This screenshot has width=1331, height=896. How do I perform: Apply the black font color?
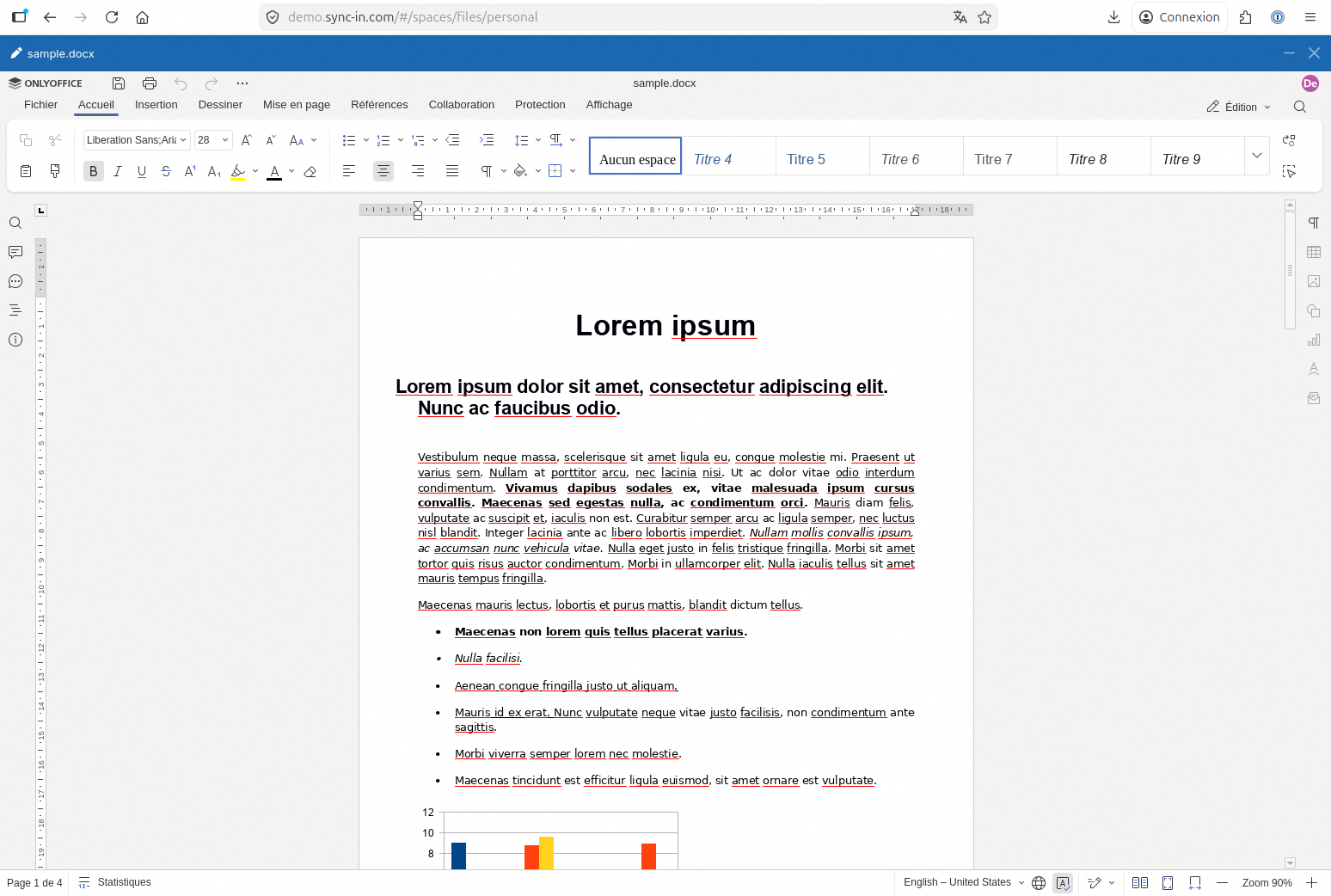(x=274, y=171)
